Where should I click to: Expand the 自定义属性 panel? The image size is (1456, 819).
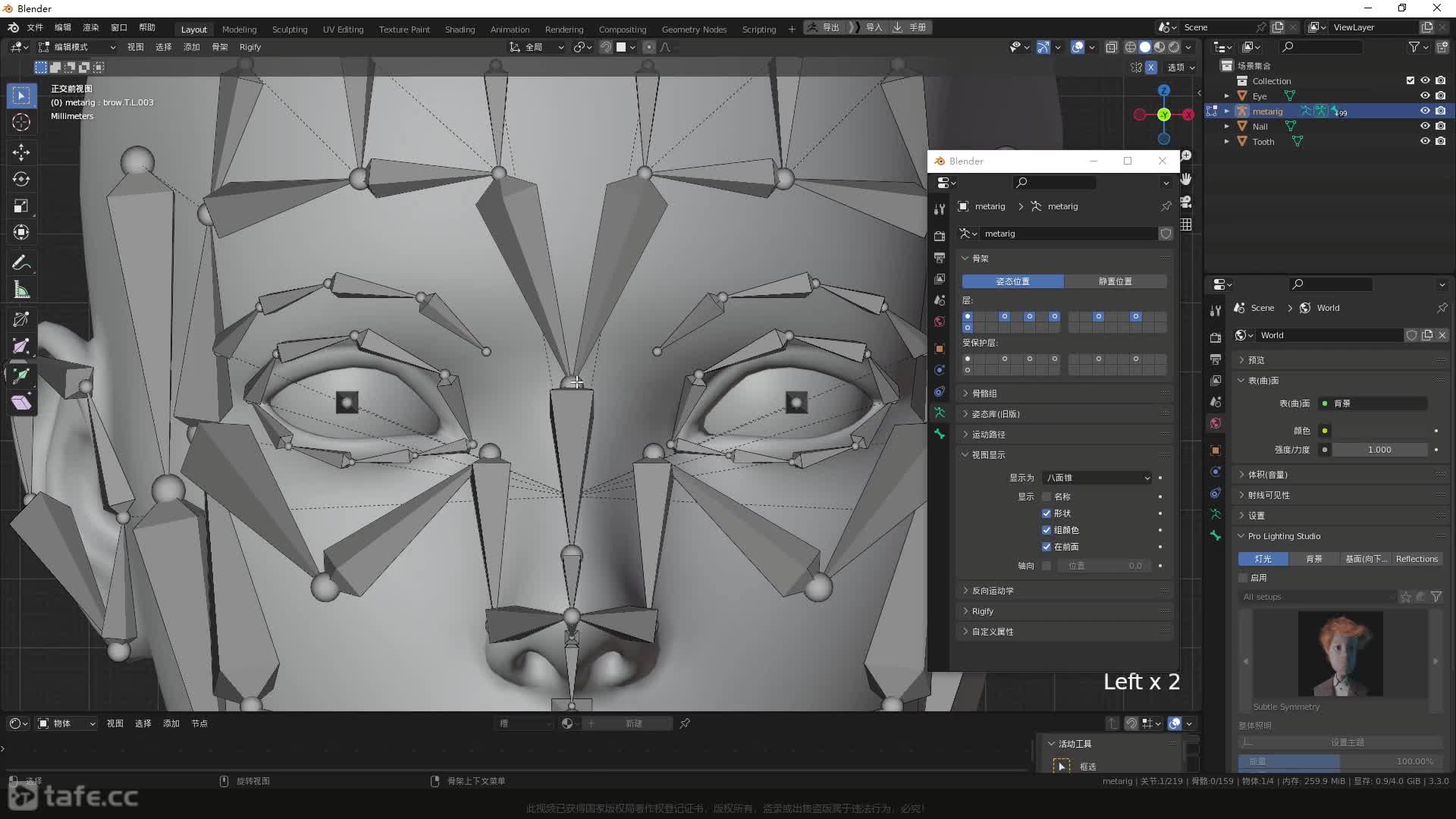pyautogui.click(x=1065, y=632)
